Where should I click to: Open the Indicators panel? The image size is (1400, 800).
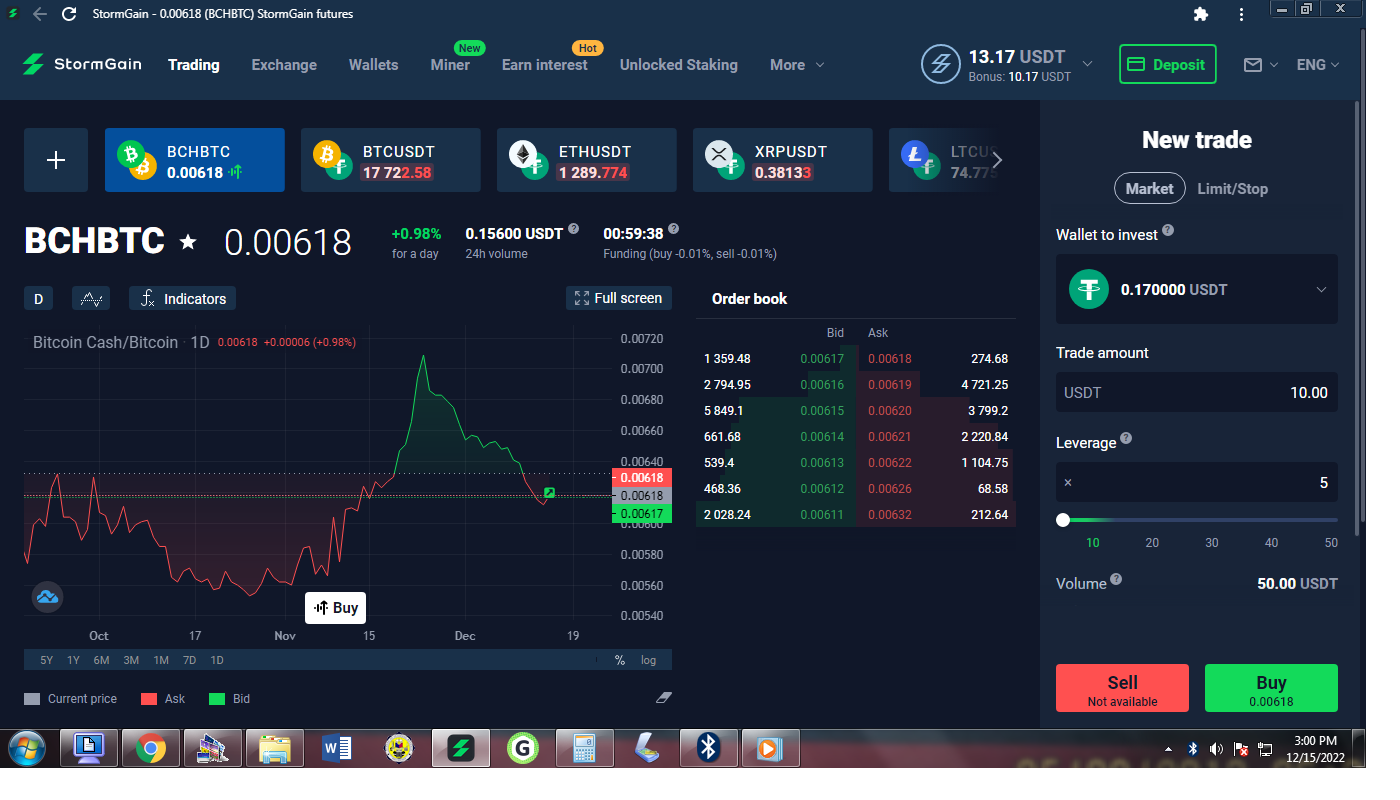pos(183,298)
